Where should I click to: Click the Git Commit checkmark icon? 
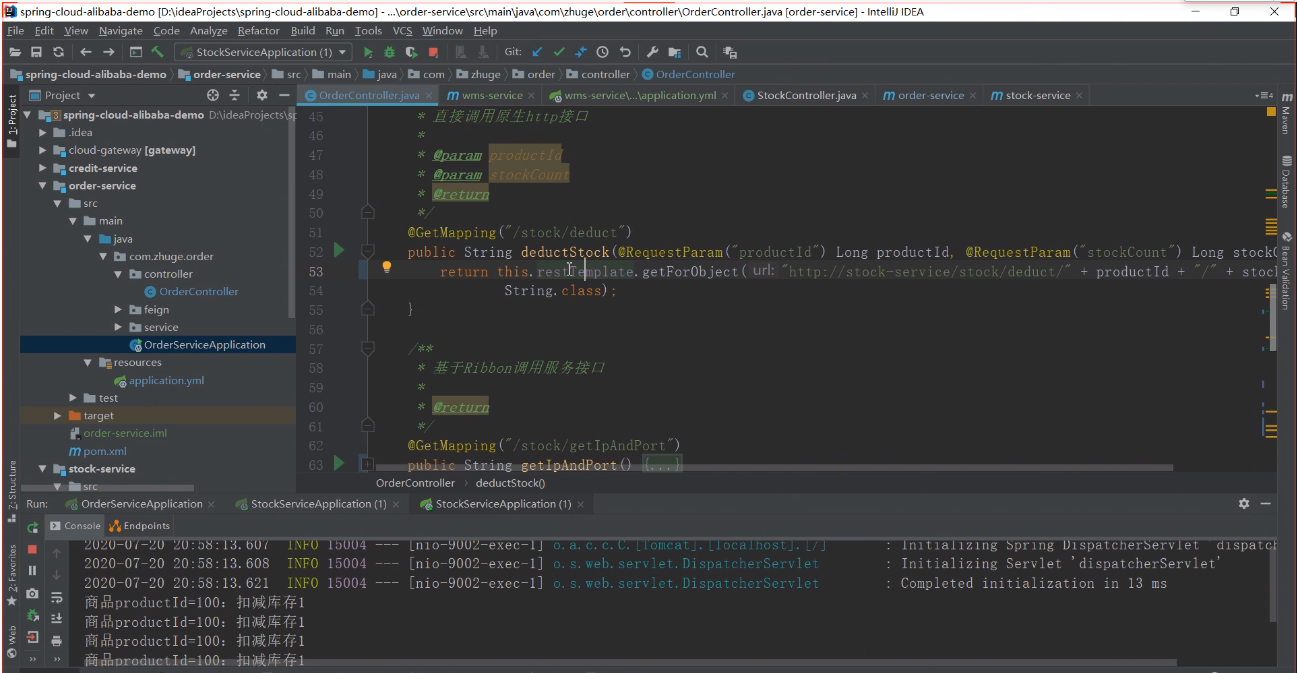point(559,52)
